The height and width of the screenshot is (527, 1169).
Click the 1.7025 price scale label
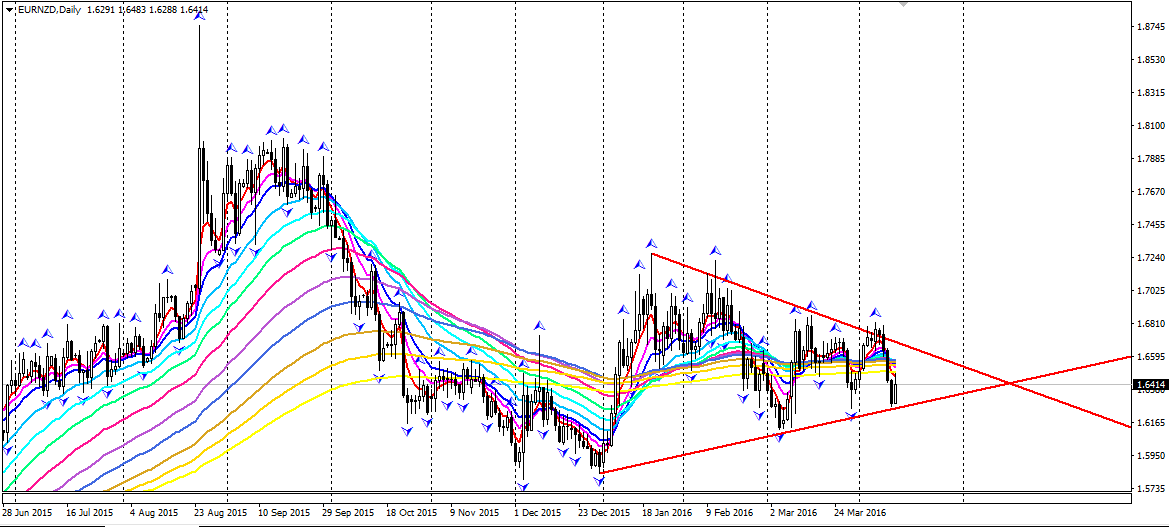click(x=1150, y=291)
